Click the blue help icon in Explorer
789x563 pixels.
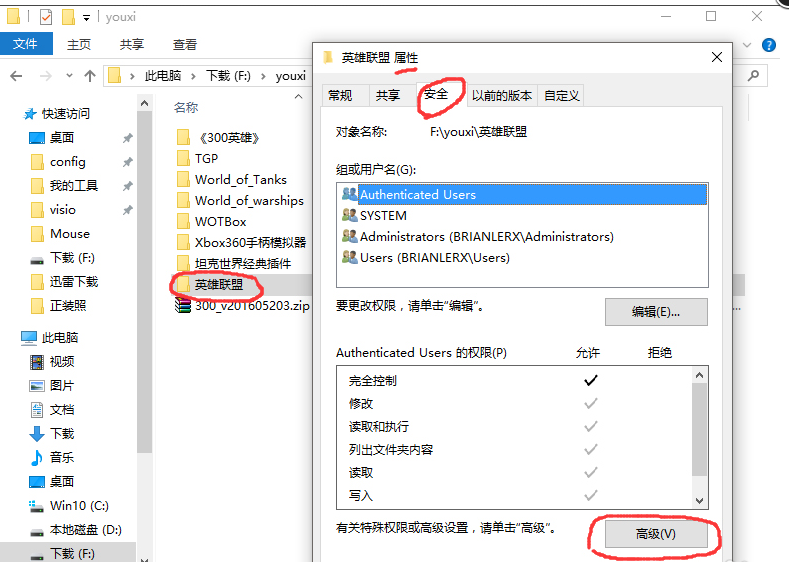pyautogui.click(x=769, y=45)
